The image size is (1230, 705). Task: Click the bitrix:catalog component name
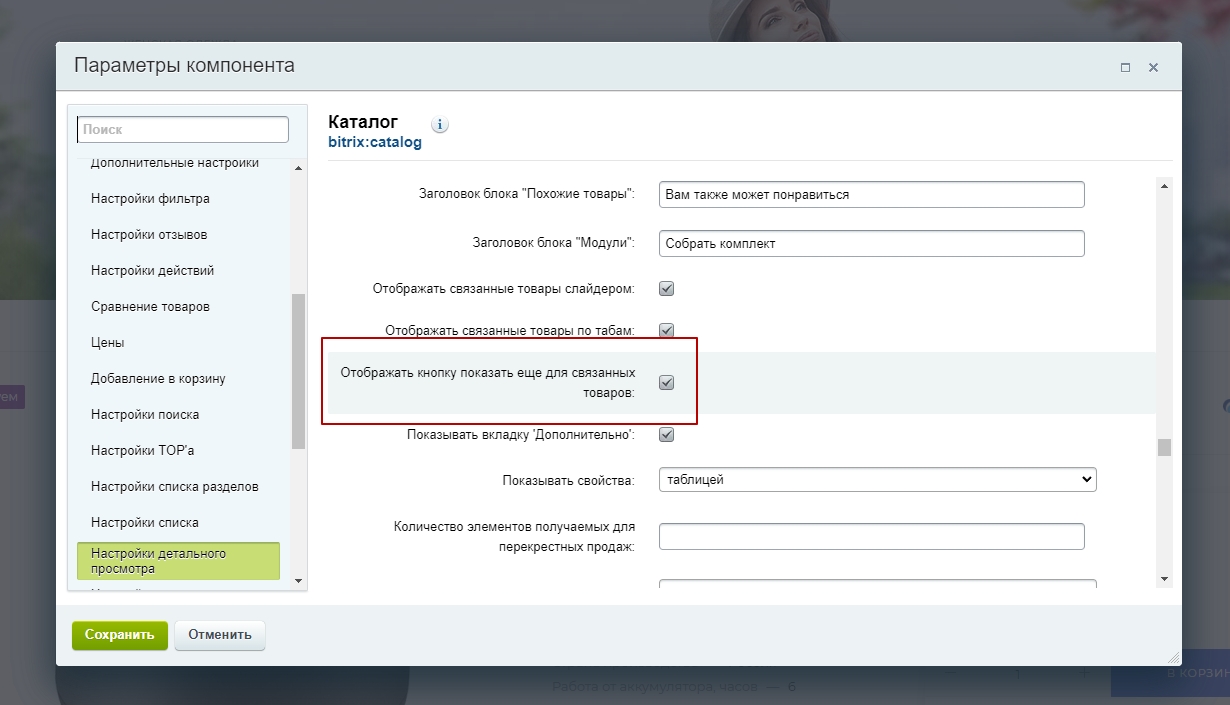375,143
